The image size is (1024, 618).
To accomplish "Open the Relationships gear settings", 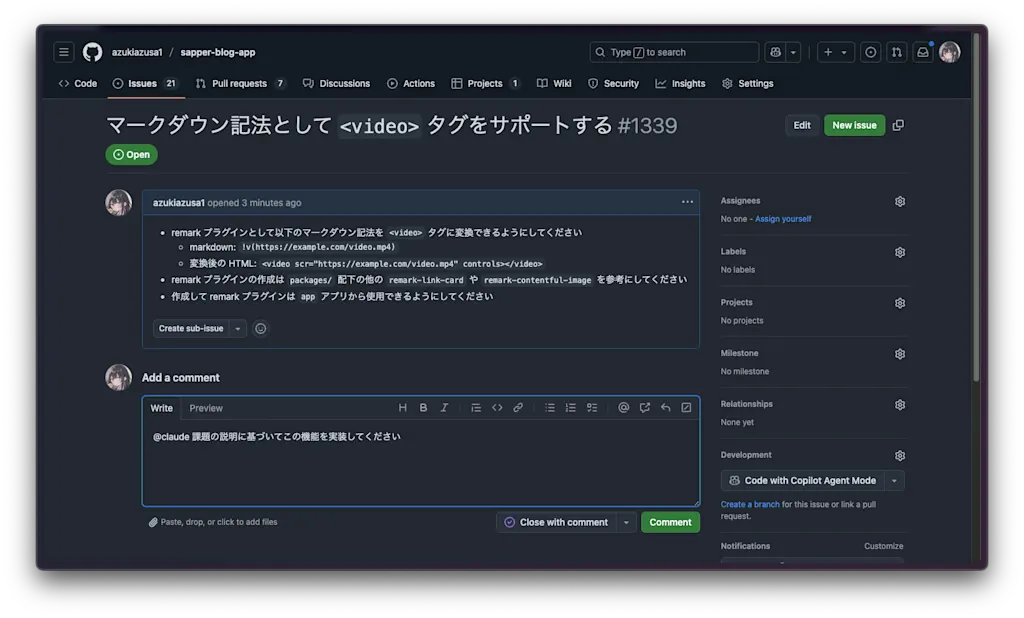I will tap(900, 405).
